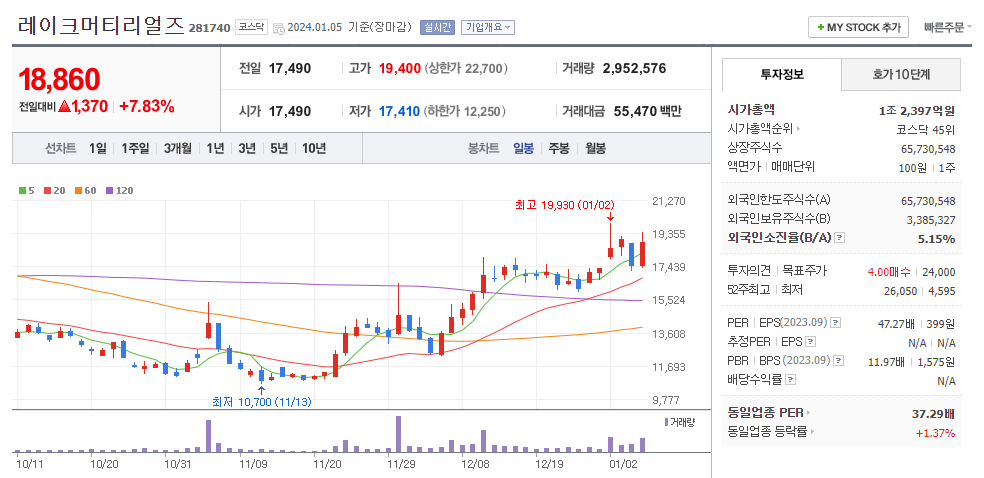Click the 37.29배 sector PER value
The image size is (984, 478).
[933, 413]
